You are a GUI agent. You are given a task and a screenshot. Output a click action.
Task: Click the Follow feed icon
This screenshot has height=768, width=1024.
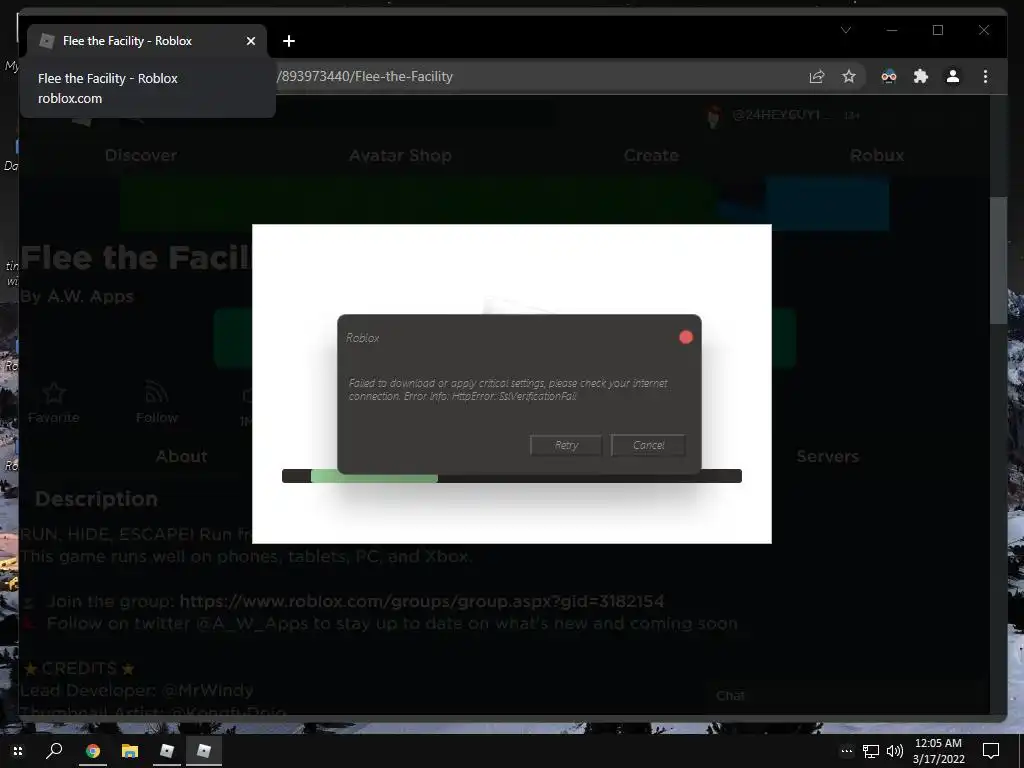pyautogui.click(x=157, y=392)
